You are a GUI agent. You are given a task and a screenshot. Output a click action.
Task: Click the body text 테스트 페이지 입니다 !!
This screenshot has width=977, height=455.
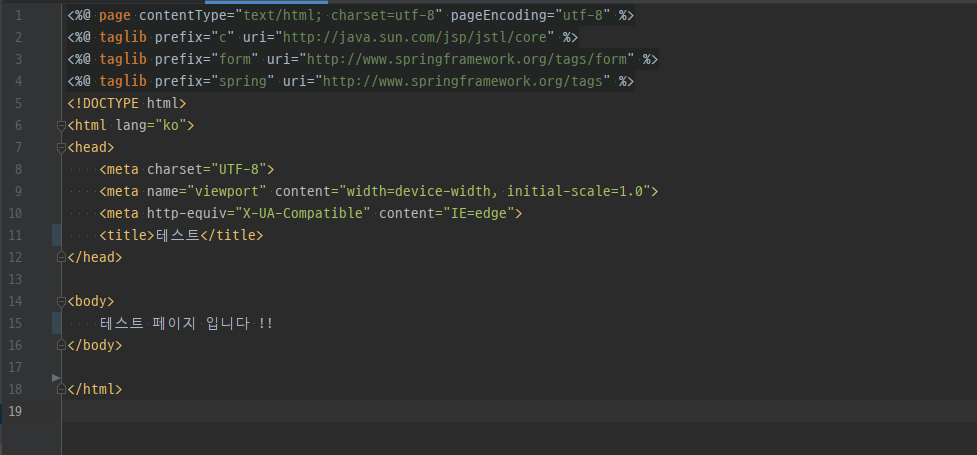click(x=186, y=323)
